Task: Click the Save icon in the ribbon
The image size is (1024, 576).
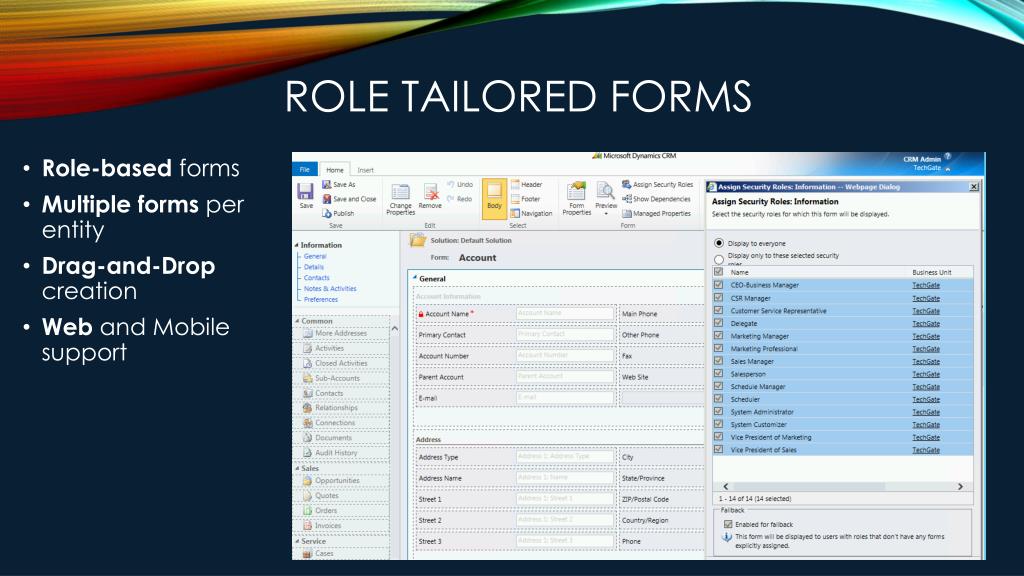Action: (305, 191)
